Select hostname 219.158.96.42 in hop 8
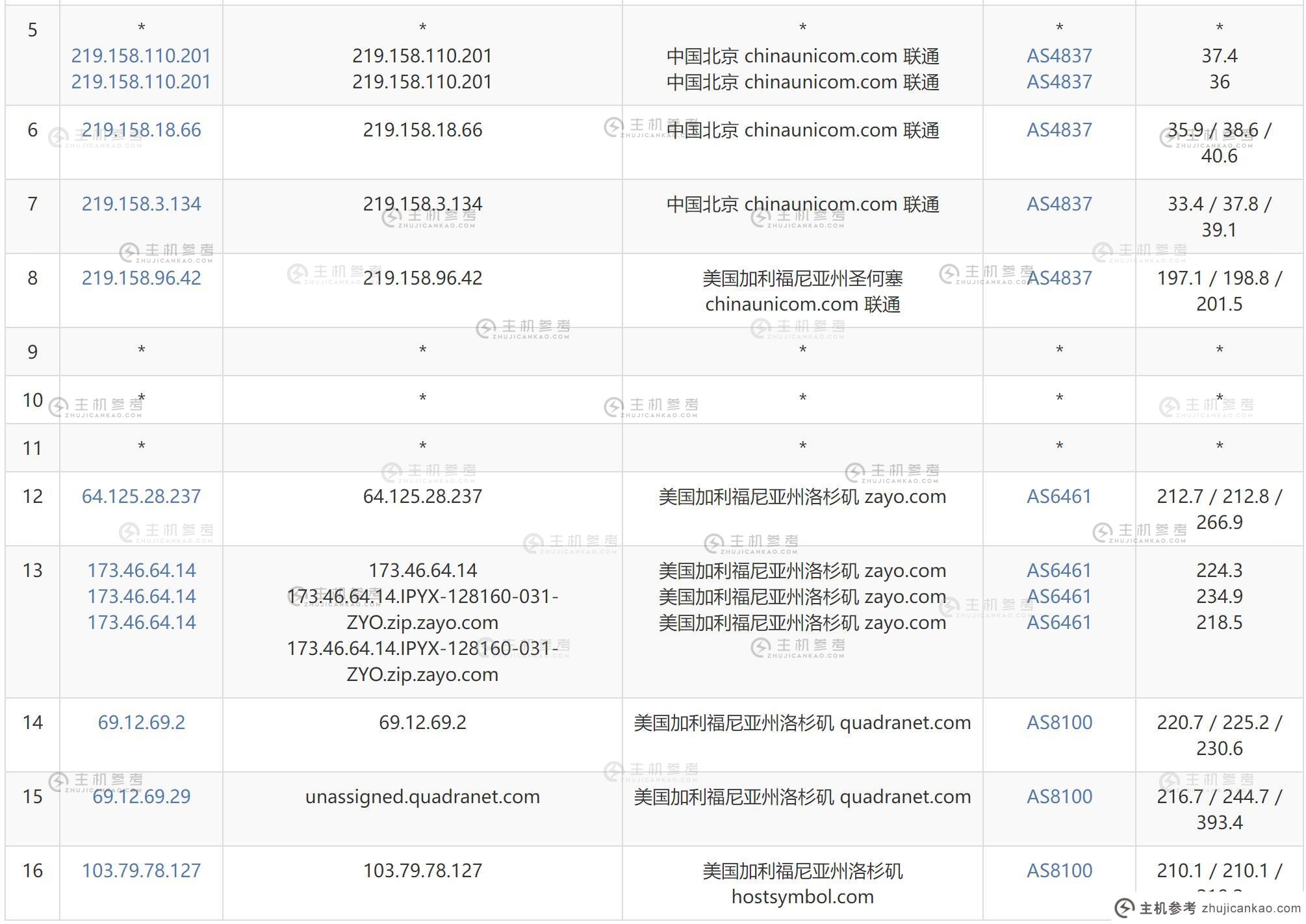1306x924 pixels. click(422, 278)
